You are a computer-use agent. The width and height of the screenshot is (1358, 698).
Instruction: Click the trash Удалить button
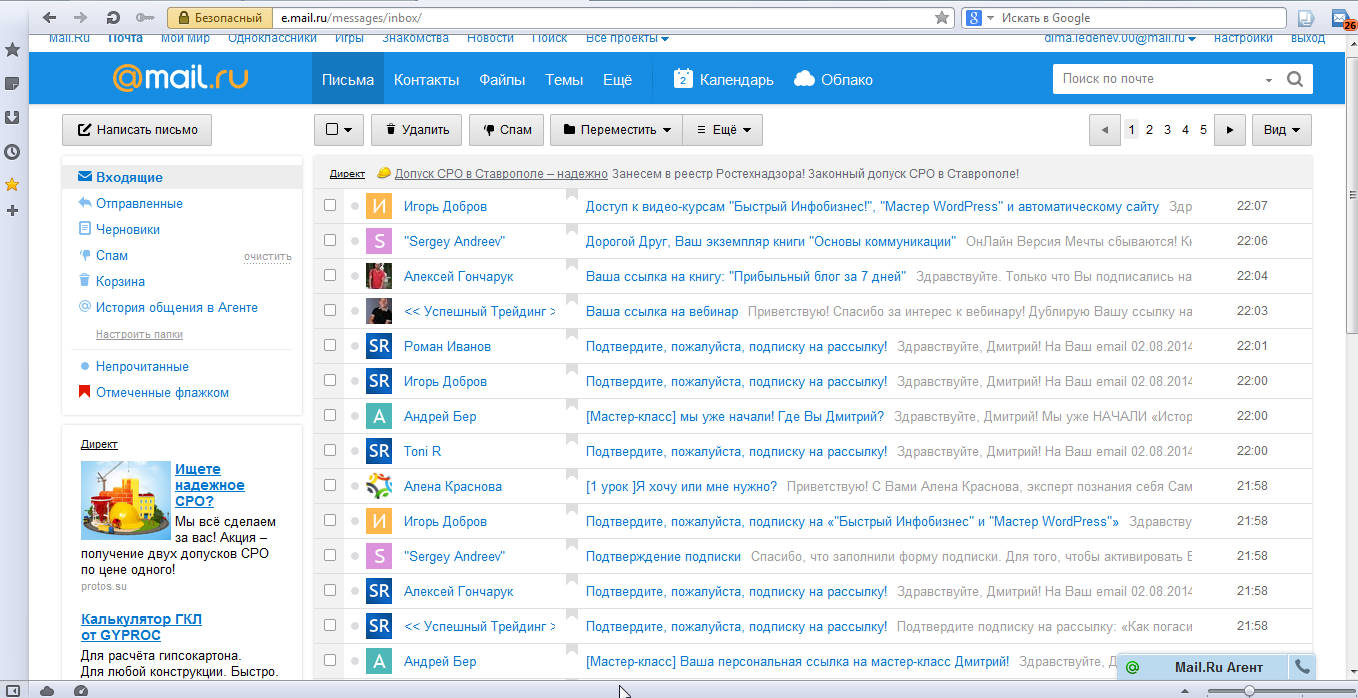pos(416,130)
